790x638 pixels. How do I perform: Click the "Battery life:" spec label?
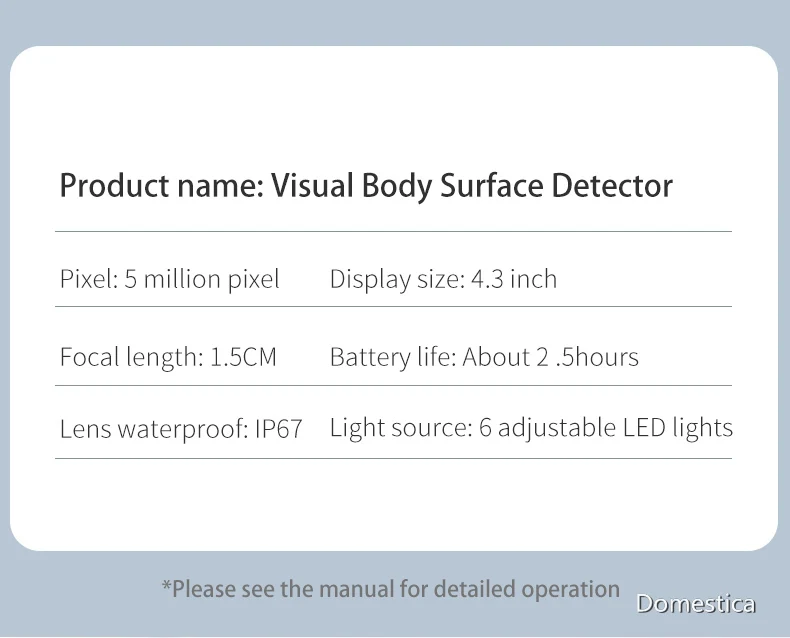coord(392,357)
